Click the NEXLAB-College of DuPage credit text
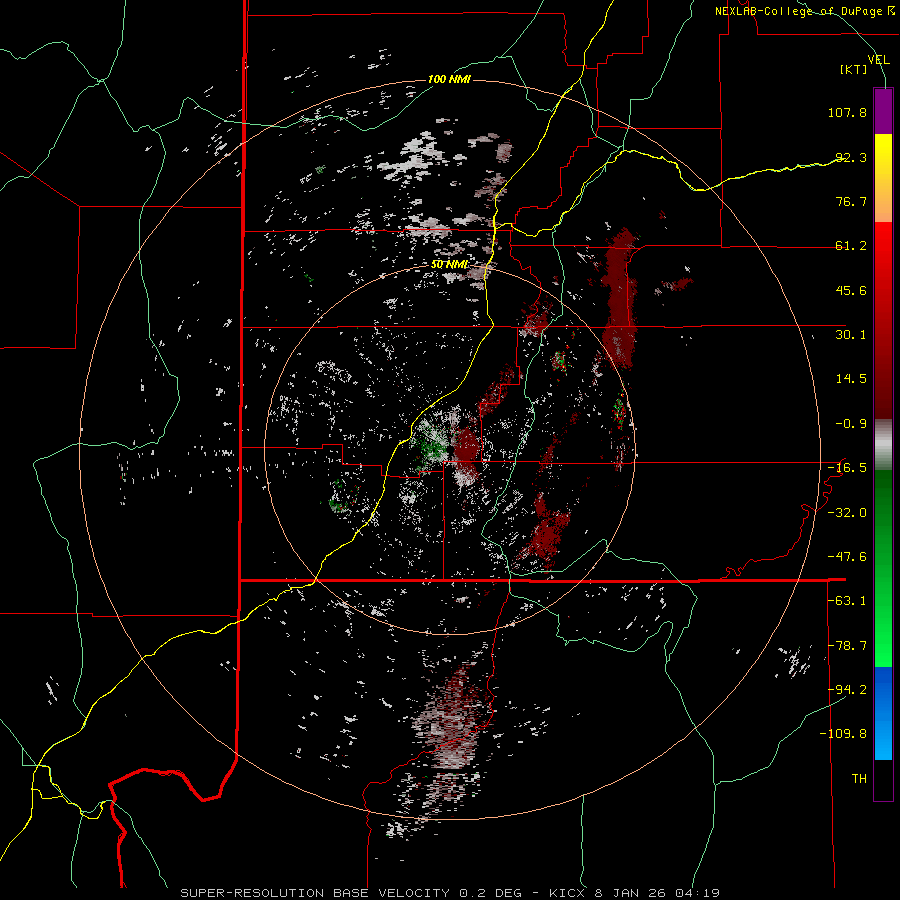The image size is (900, 900). [x=800, y=11]
